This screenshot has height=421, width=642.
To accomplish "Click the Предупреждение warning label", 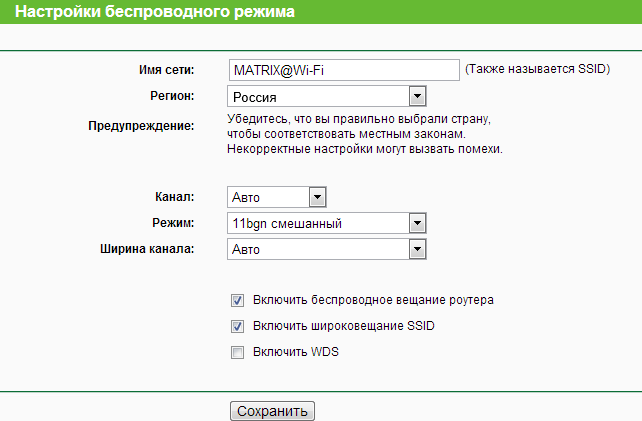I will [x=141, y=126].
